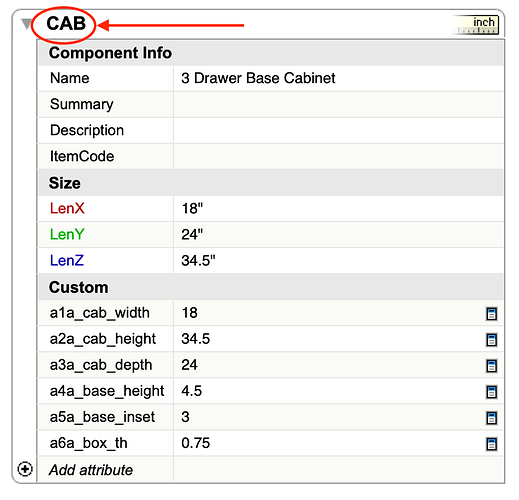Collapse the CAB component triangle

click(26, 24)
